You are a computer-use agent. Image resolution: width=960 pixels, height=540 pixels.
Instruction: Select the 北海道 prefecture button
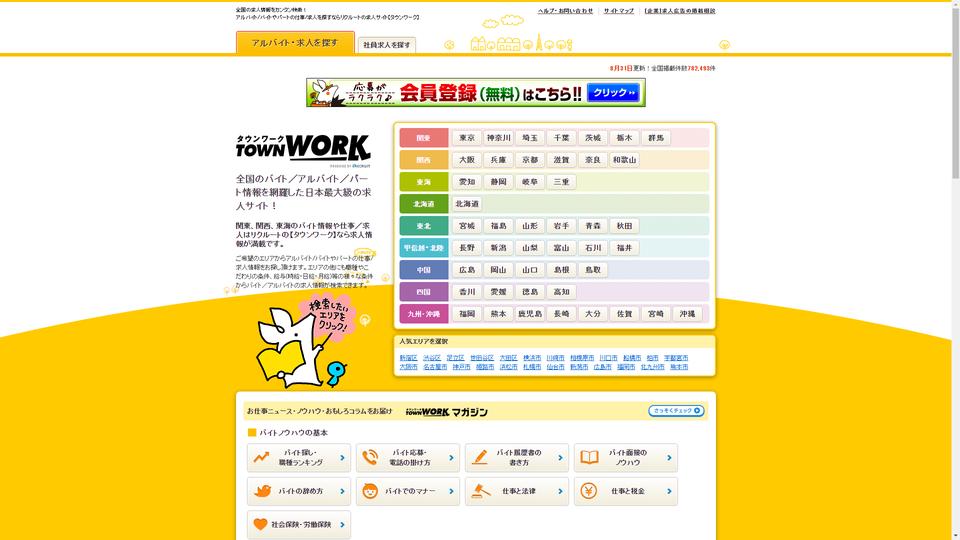[x=467, y=204]
